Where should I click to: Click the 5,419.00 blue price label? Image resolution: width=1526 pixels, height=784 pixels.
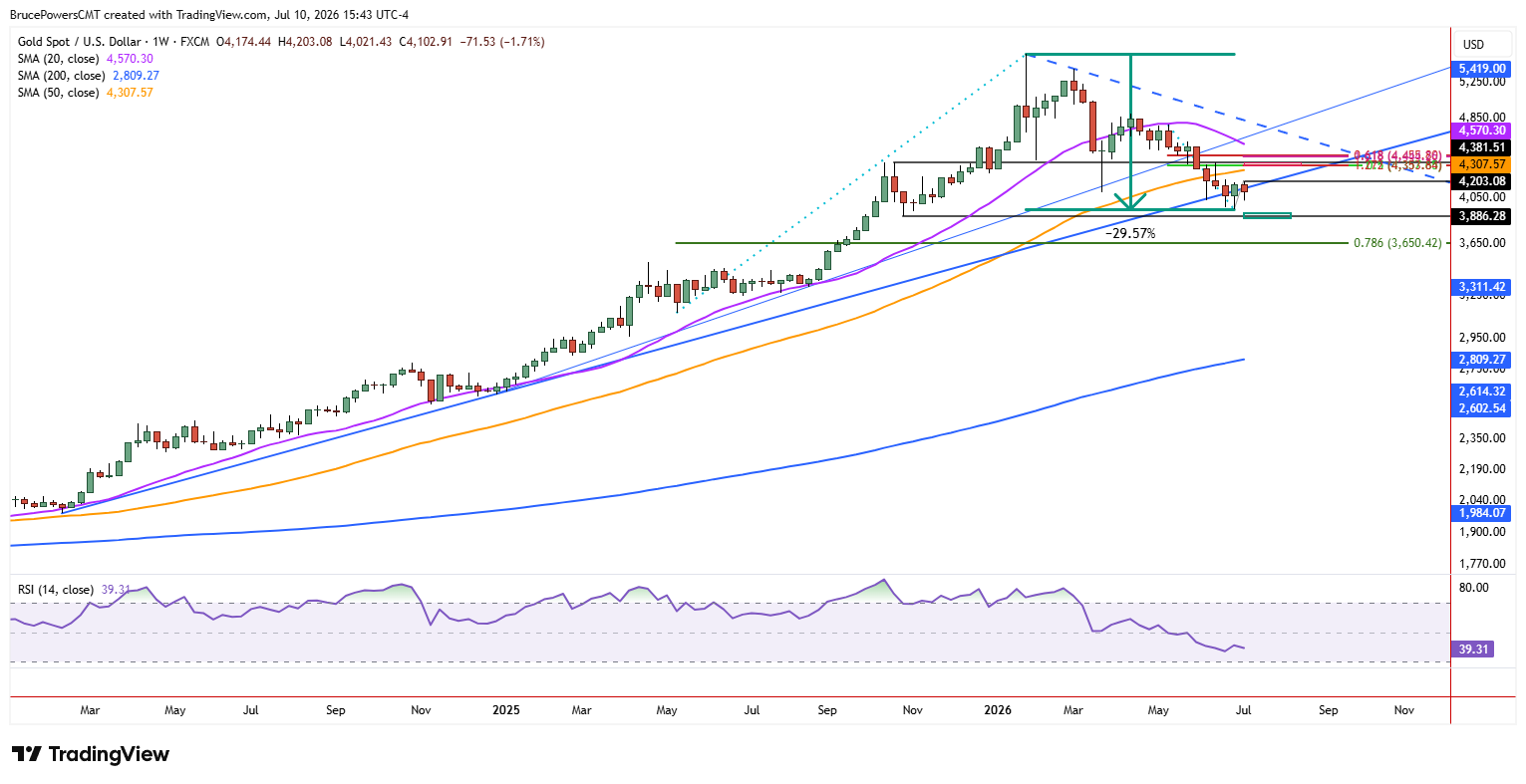click(x=1481, y=69)
